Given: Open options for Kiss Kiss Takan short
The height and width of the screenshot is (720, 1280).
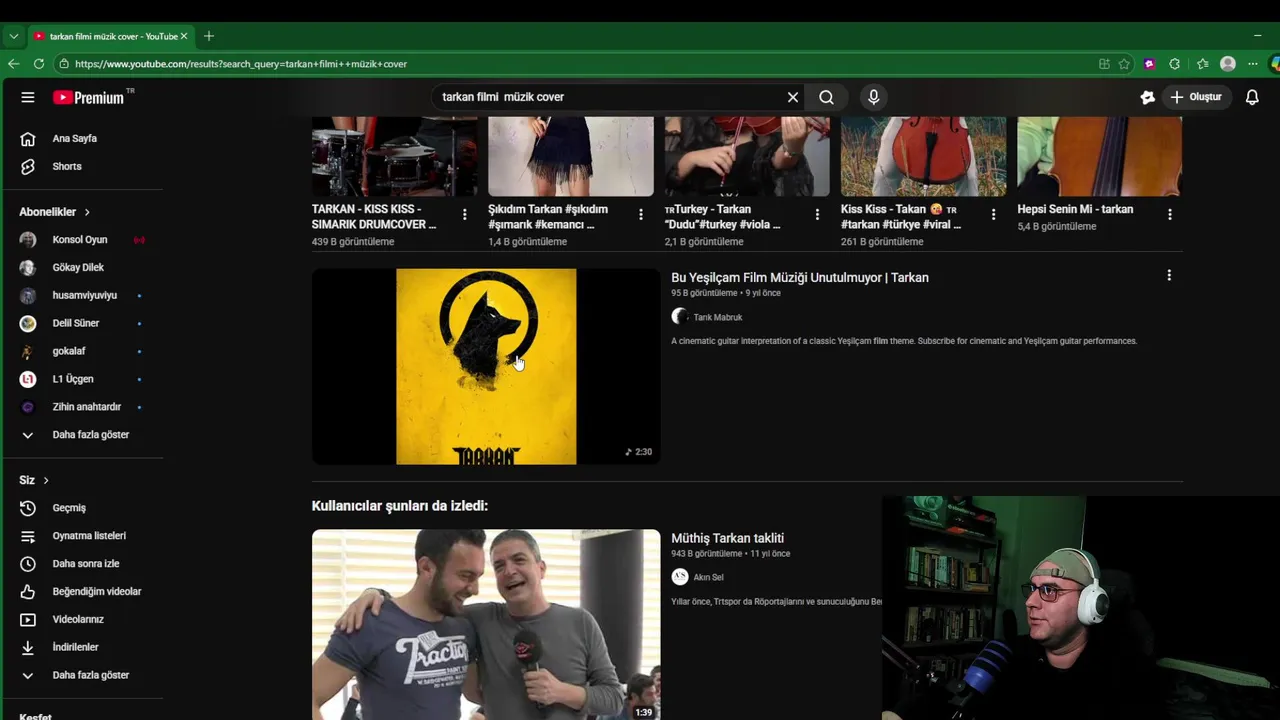Looking at the screenshot, I should pyautogui.click(x=993, y=214).
